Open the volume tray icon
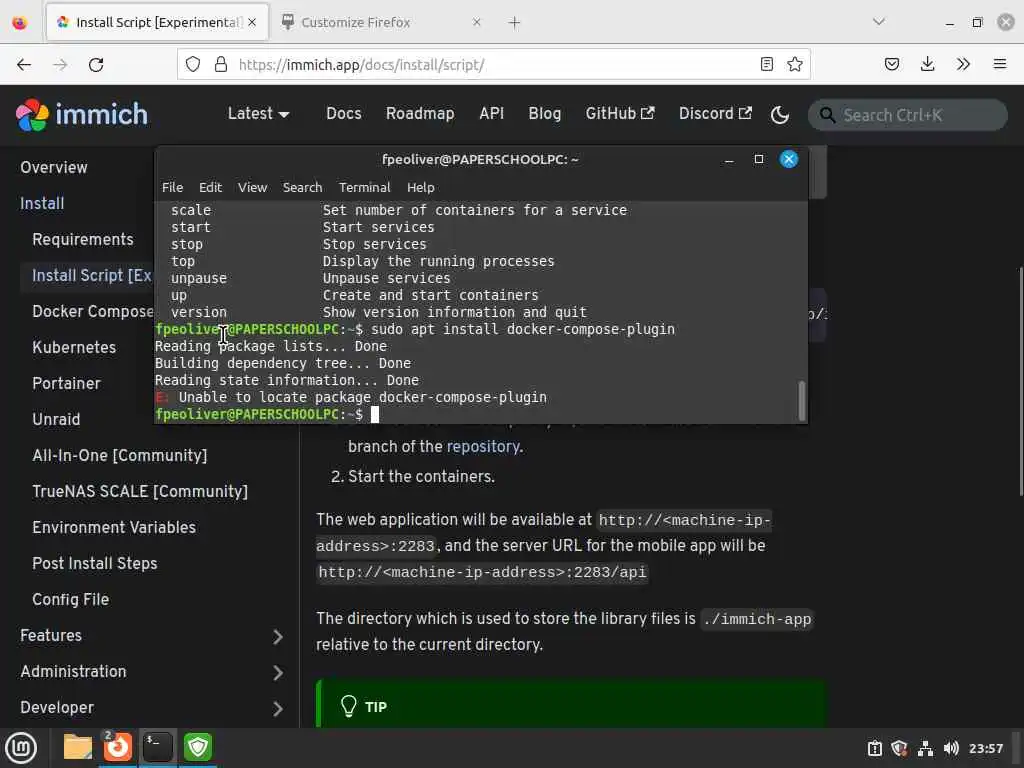This screenshot has width=1024, height=768. (x=951, y=748)
